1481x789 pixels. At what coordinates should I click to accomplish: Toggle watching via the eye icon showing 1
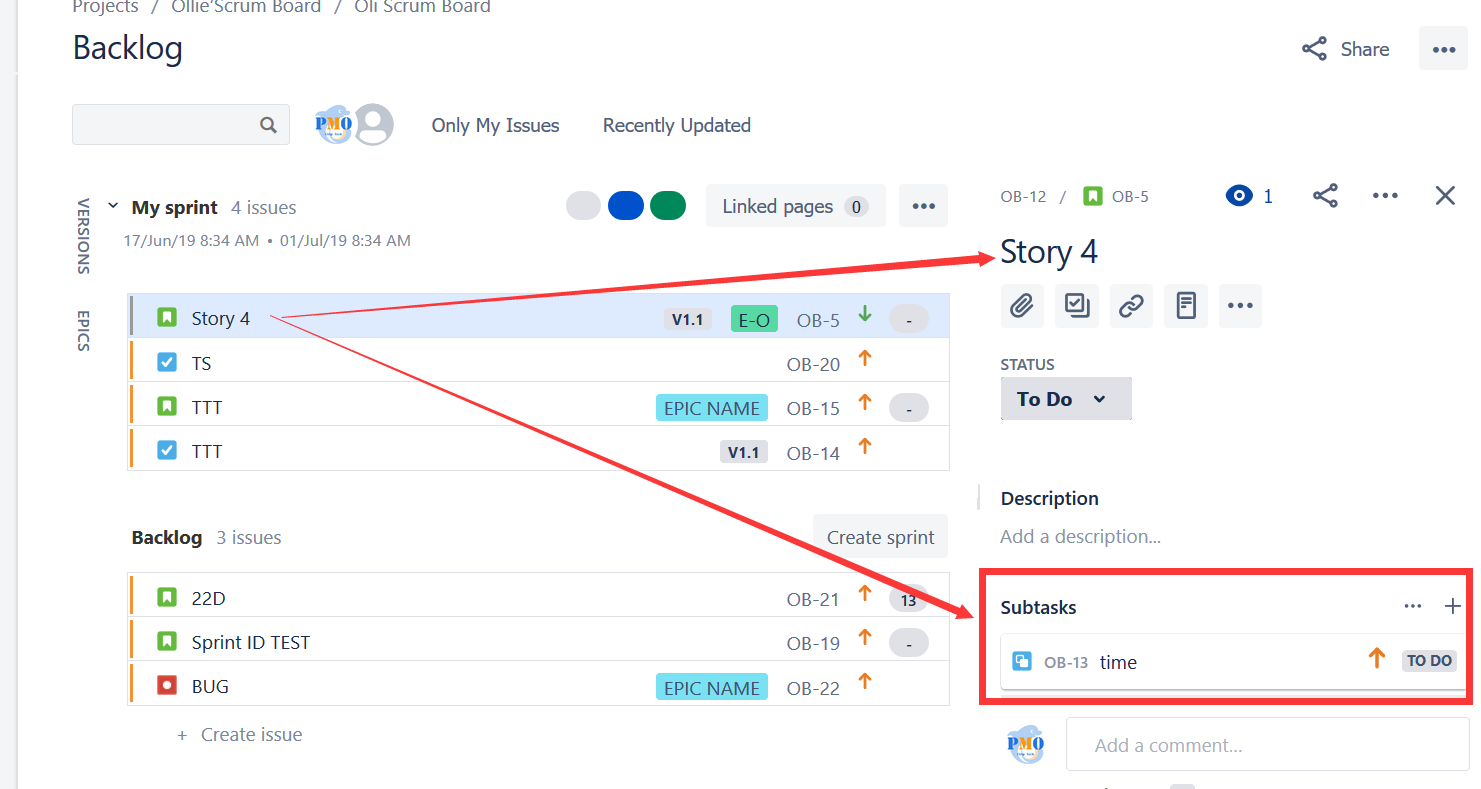pos(1239,196)
